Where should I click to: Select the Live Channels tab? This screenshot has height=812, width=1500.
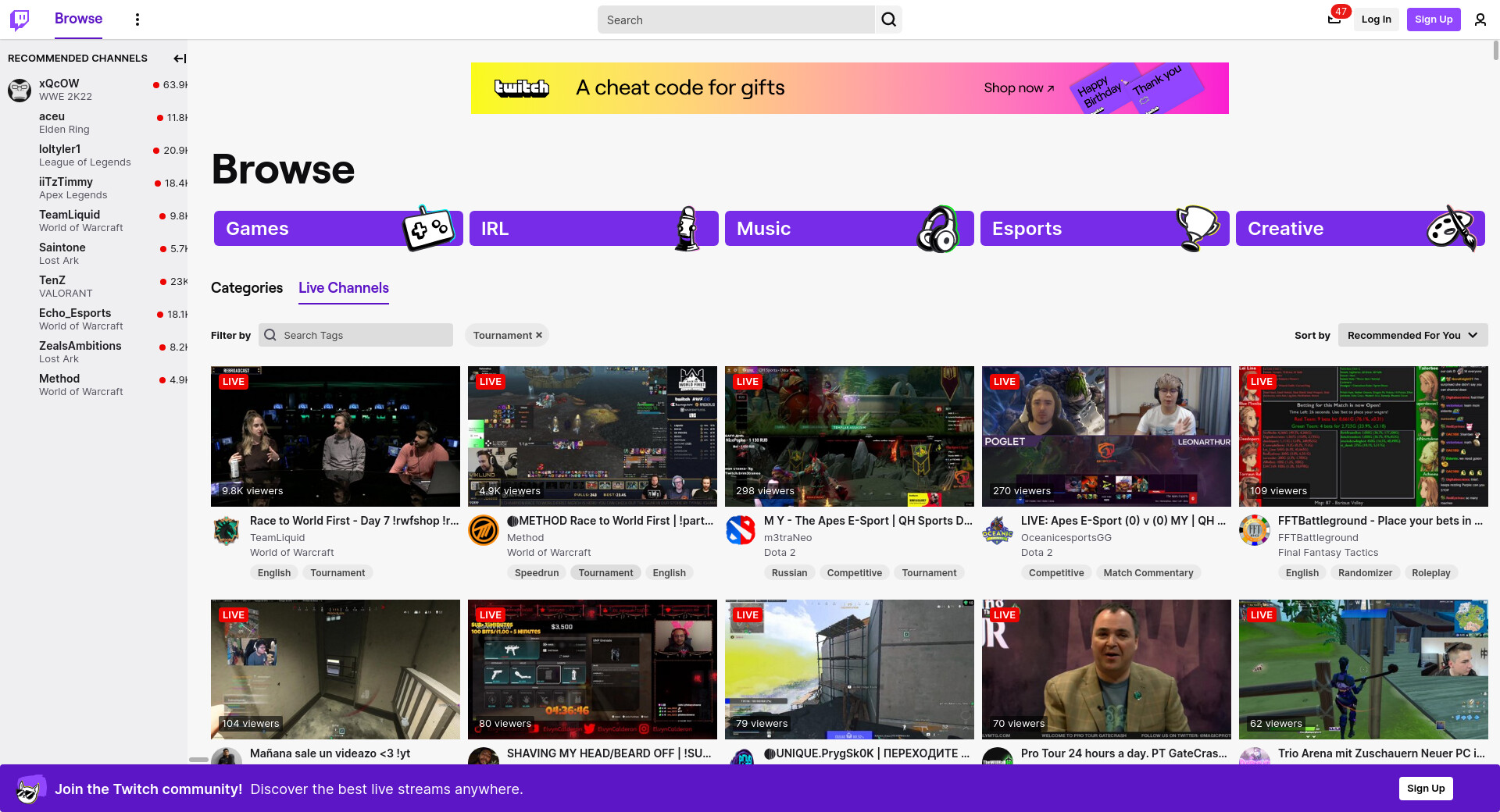tap(343, 288)
